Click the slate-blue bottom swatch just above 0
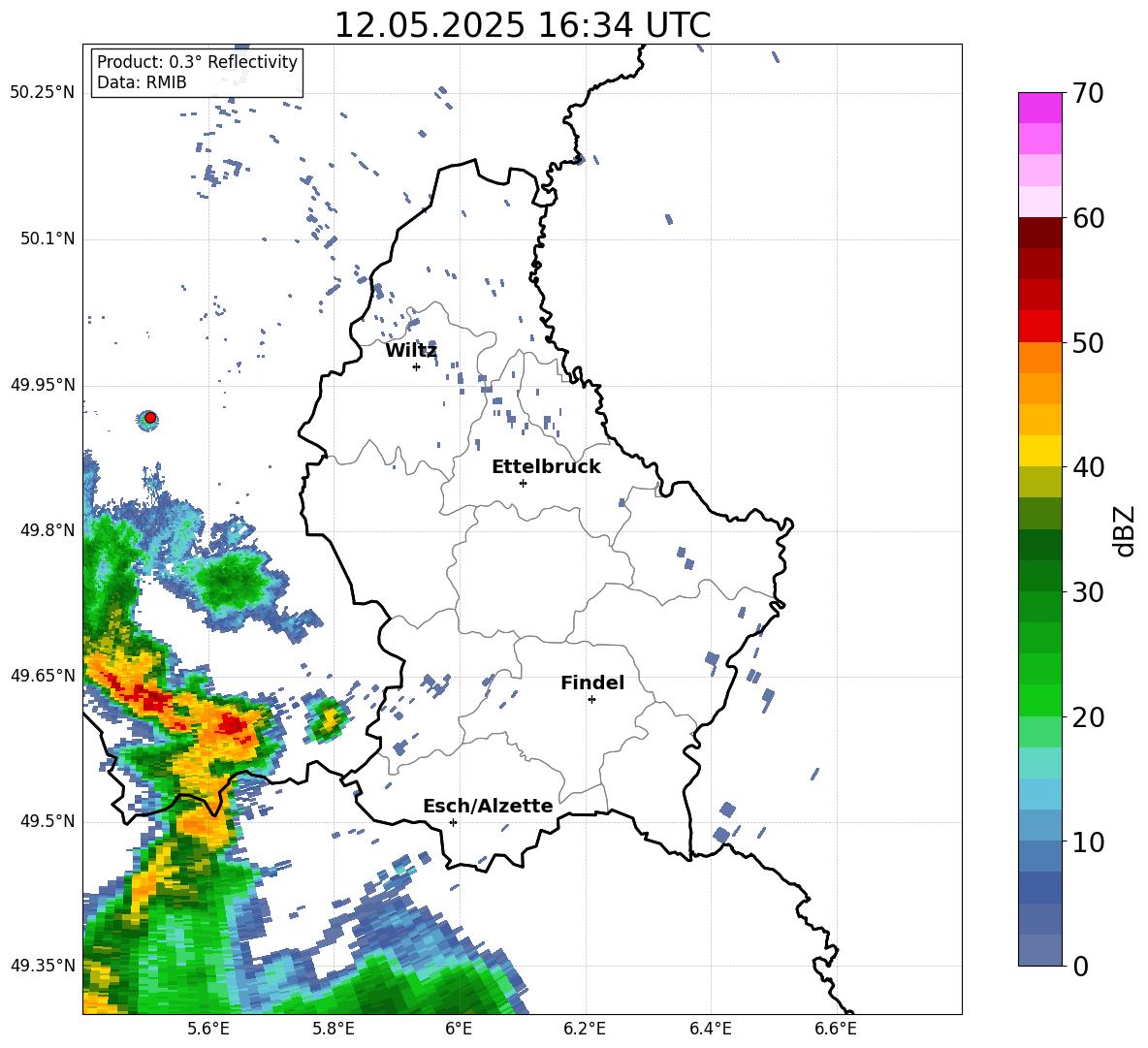1148x1048 pixels. coord(1039,950)
